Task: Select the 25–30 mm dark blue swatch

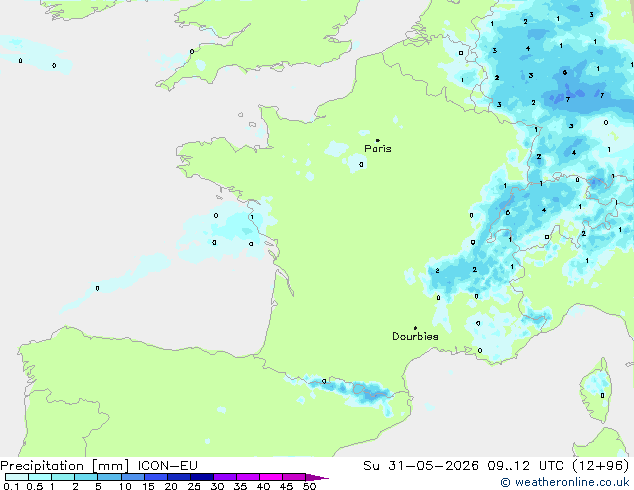Action: 202,477
